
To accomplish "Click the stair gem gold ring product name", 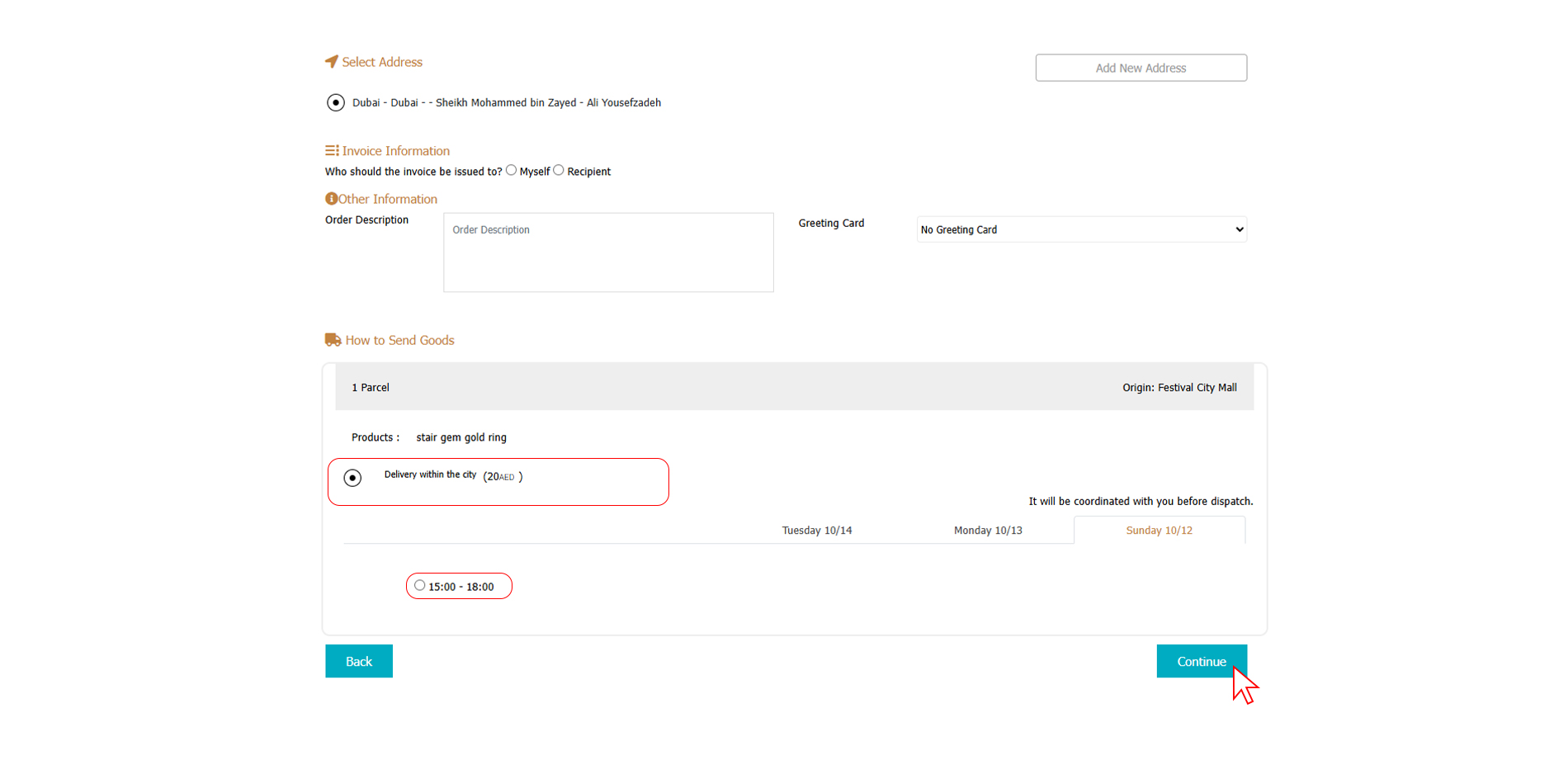I will pyautogui.click(x=461, y=437).
